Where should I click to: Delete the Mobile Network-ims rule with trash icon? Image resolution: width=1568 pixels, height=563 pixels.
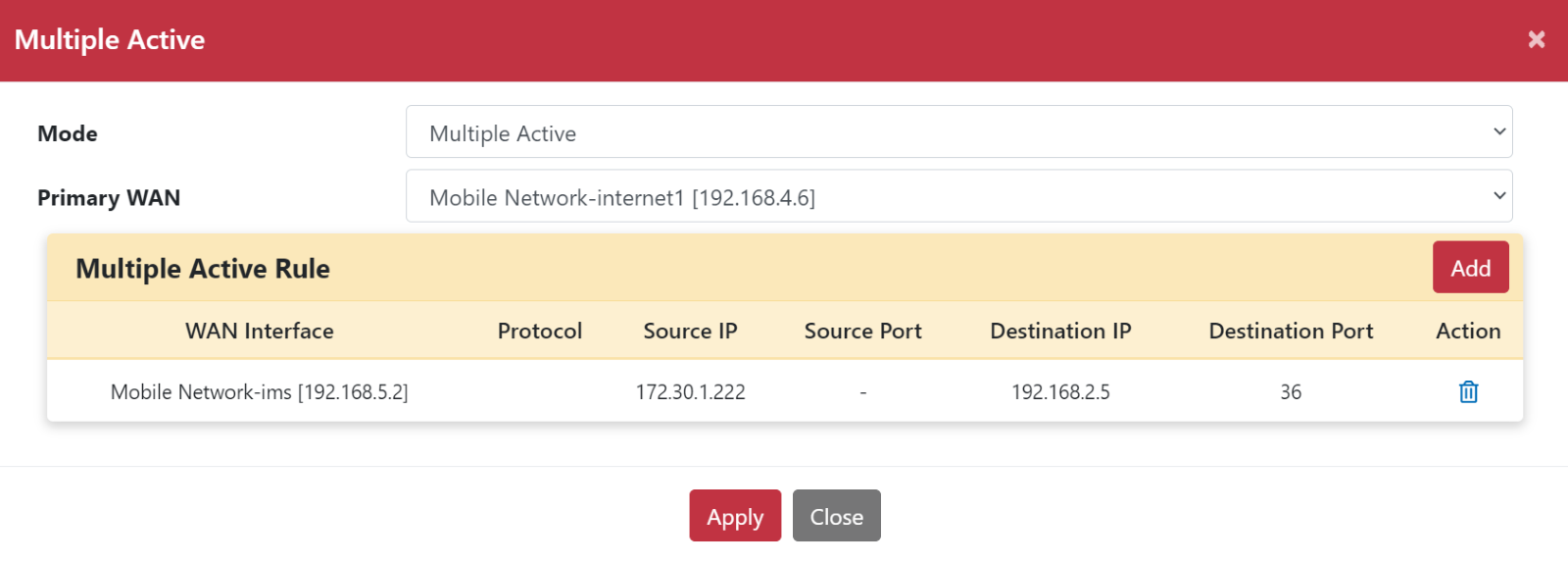tap(1468, 391)
